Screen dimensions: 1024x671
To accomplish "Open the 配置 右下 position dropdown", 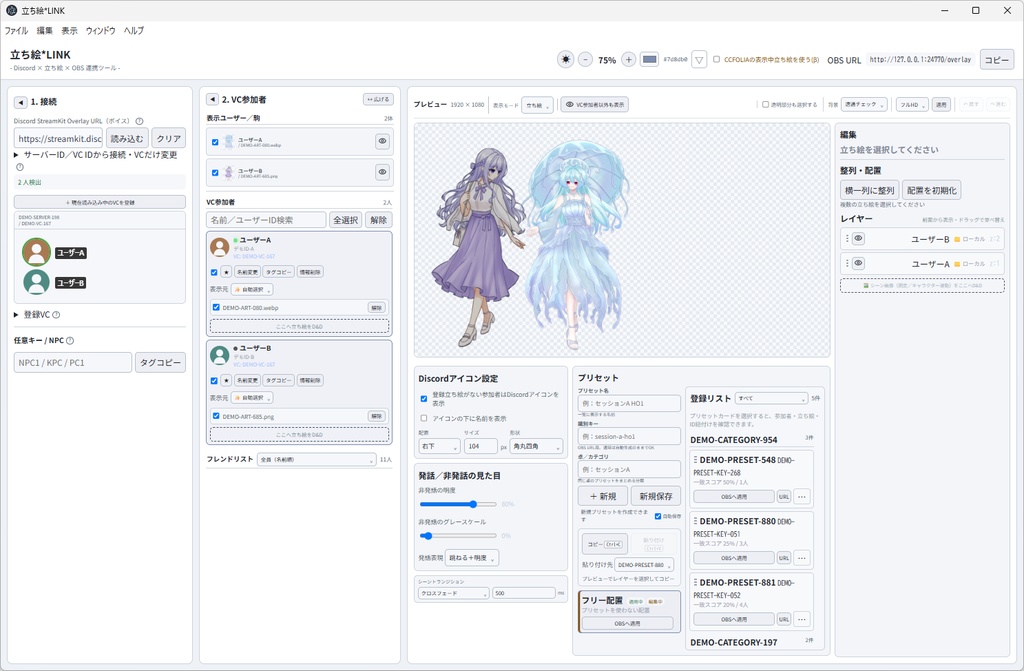I will [439, 446].
